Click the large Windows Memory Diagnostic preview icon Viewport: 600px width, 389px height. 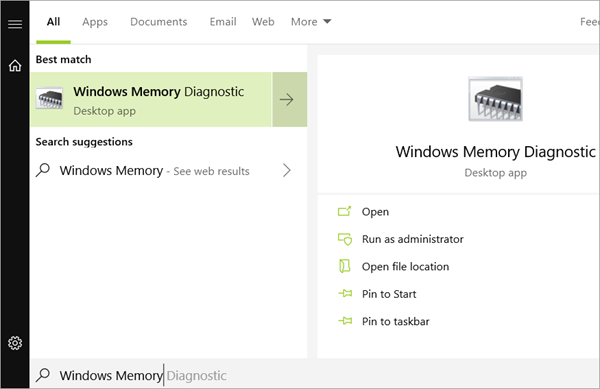click(496, 99)
